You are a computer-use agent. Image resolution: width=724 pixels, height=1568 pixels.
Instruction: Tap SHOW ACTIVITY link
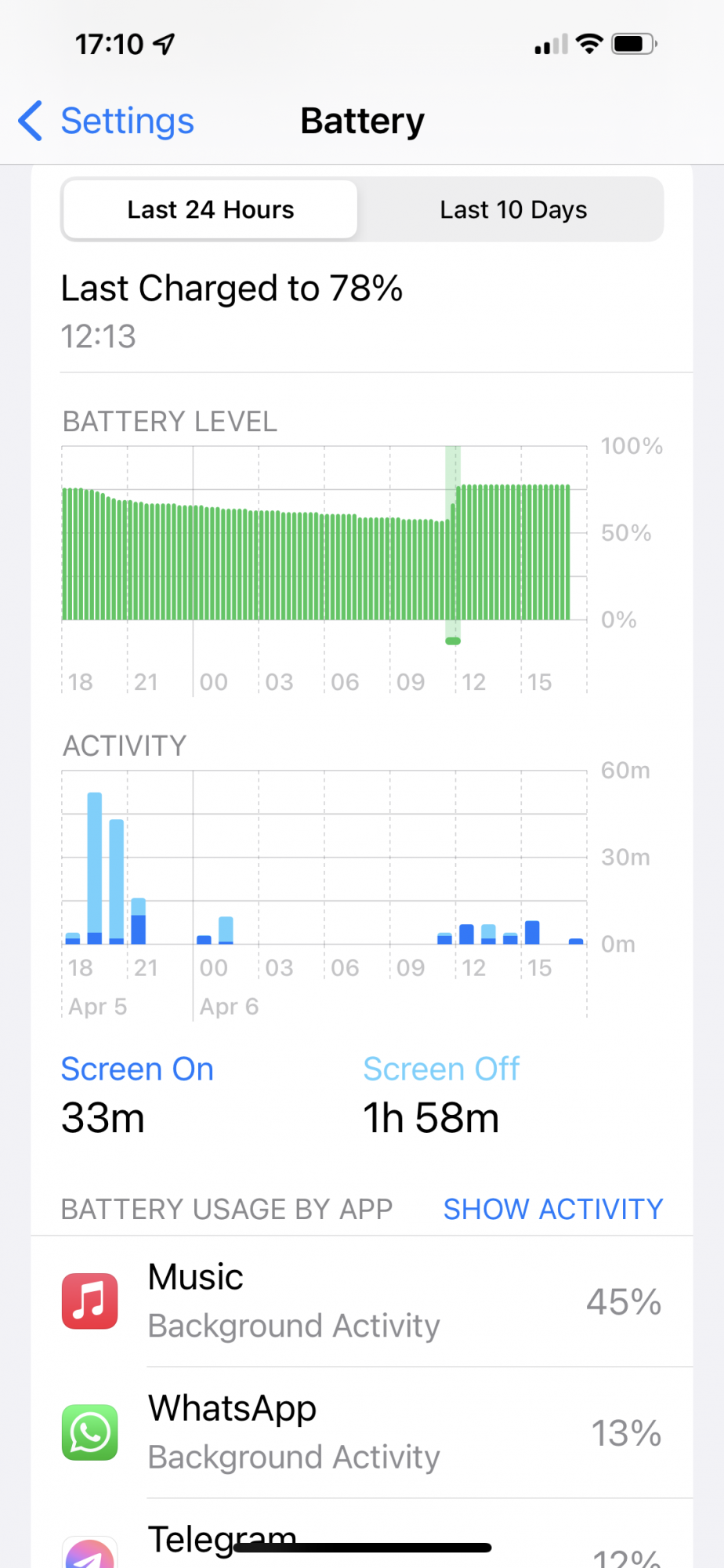click(x=553, y=1209)
